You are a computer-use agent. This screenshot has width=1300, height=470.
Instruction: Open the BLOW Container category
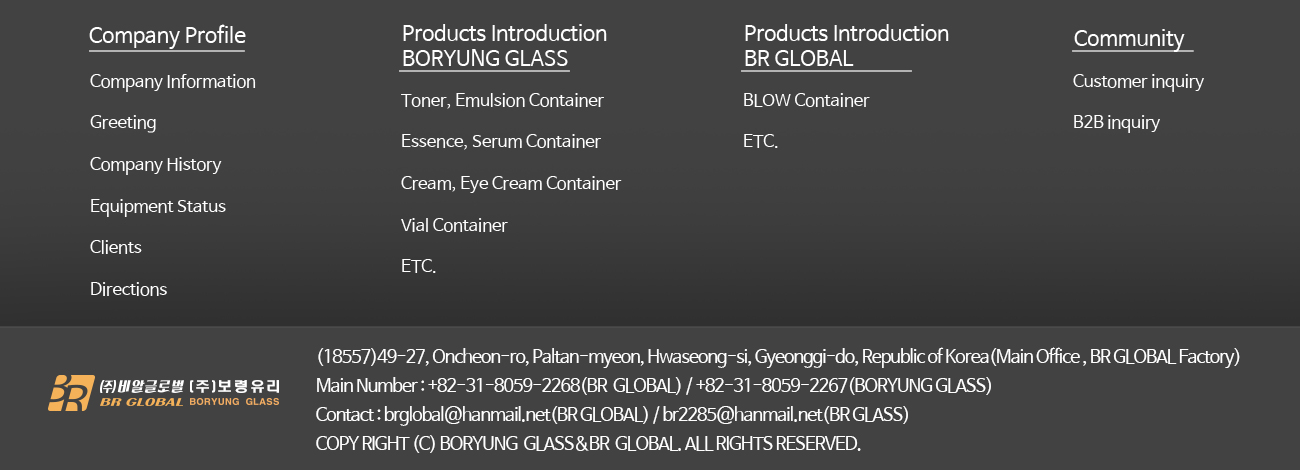[806, 100]
